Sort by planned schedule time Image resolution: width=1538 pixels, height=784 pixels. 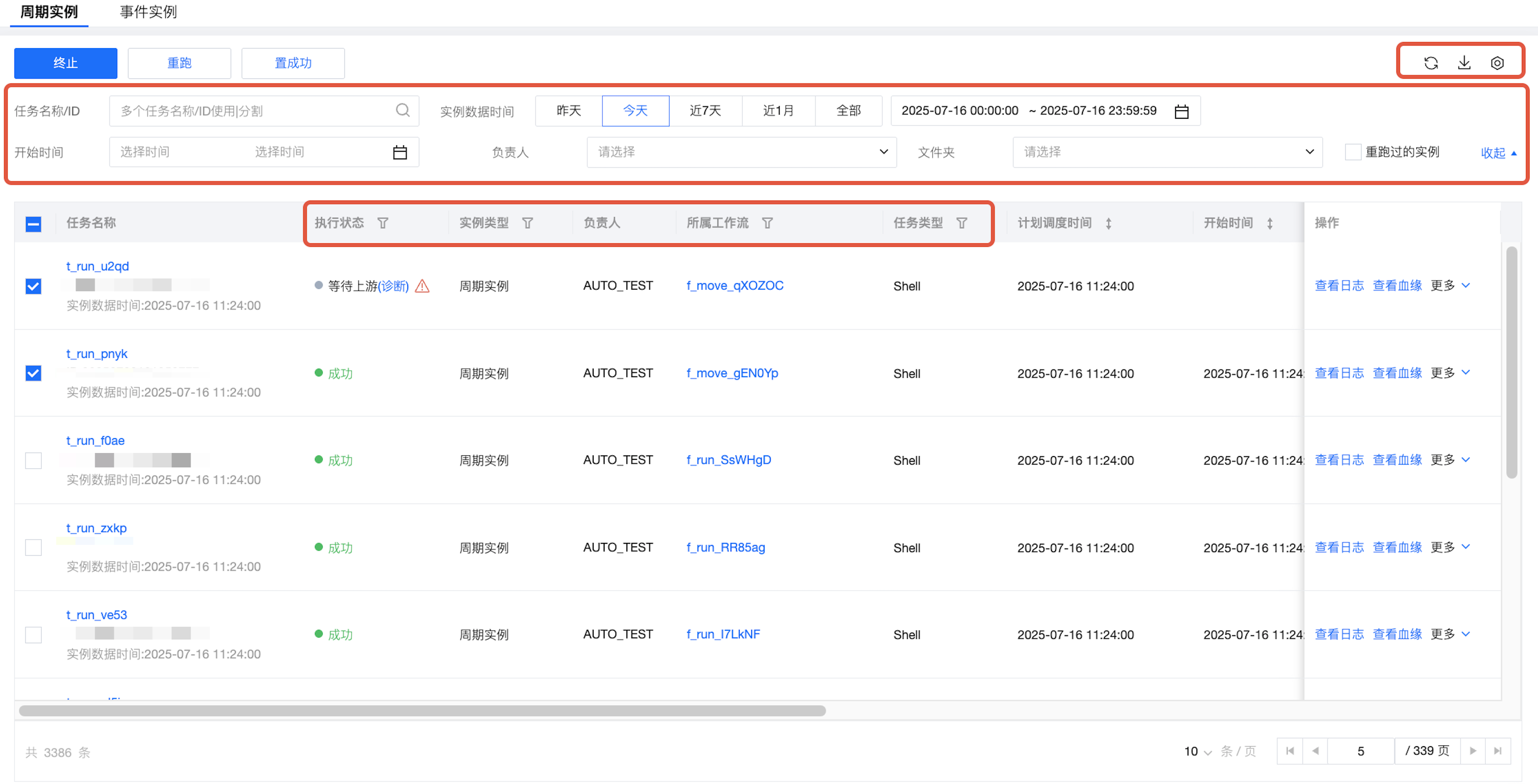pos(1108,224)
